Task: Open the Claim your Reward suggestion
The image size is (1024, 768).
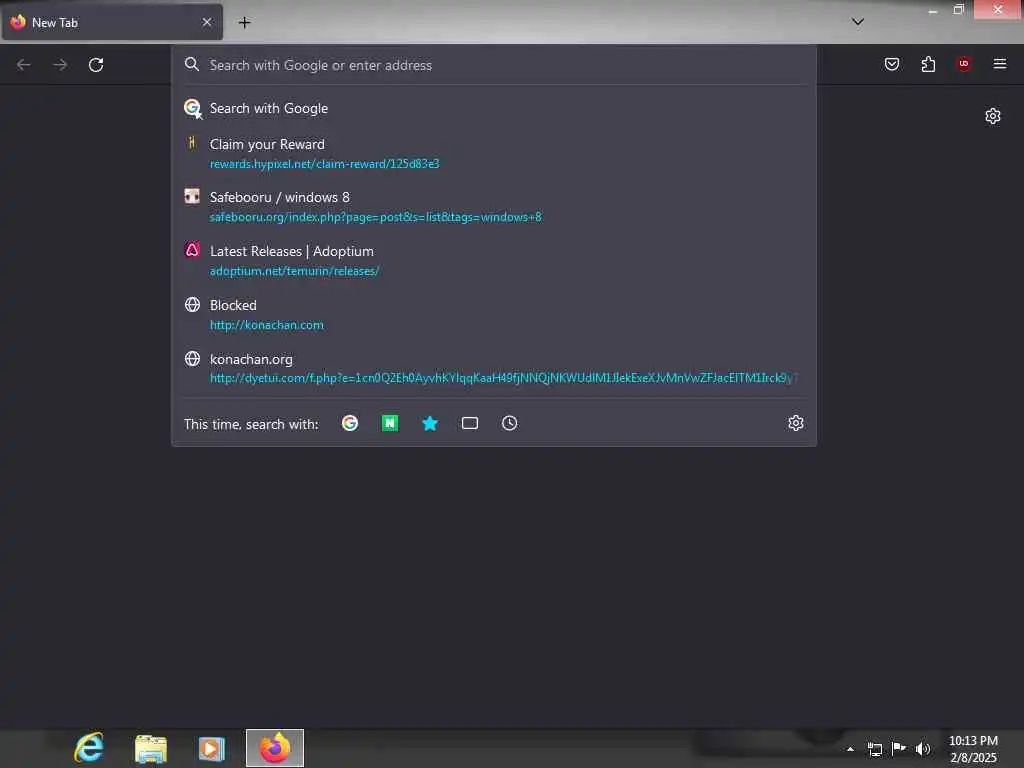Action: (494, 153)
